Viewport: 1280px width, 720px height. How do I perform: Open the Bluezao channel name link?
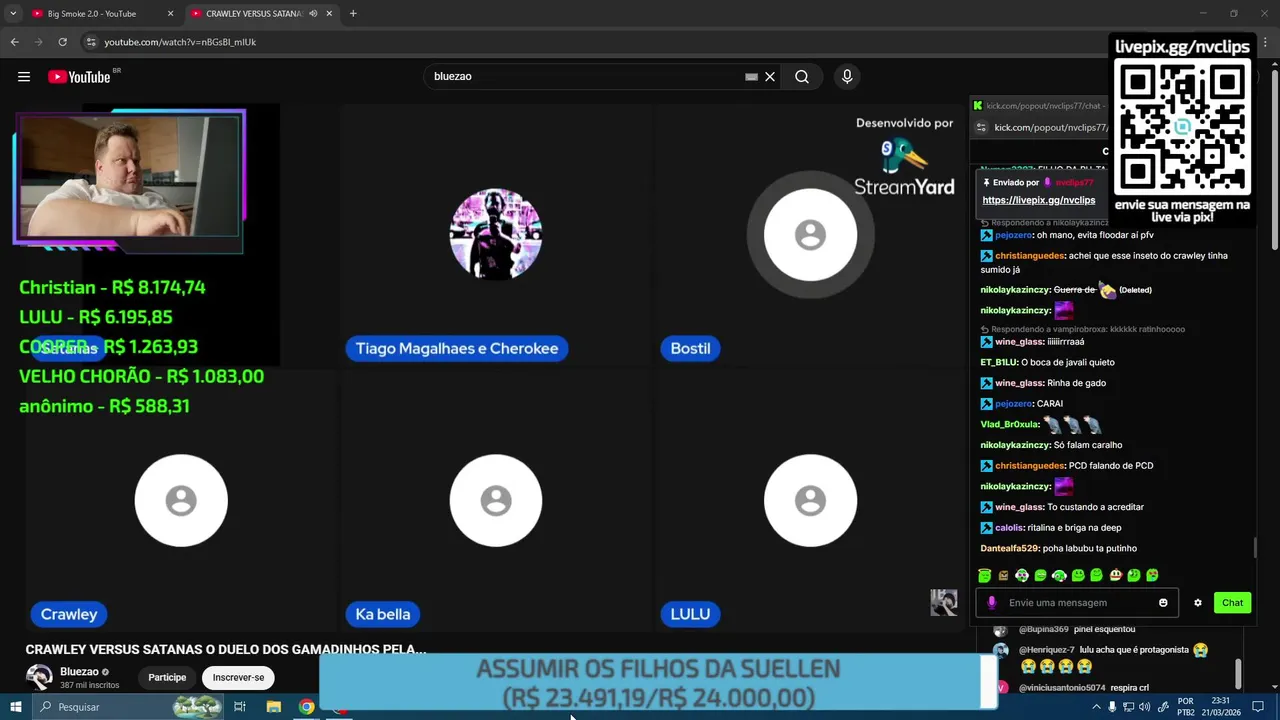click(79, 672)
